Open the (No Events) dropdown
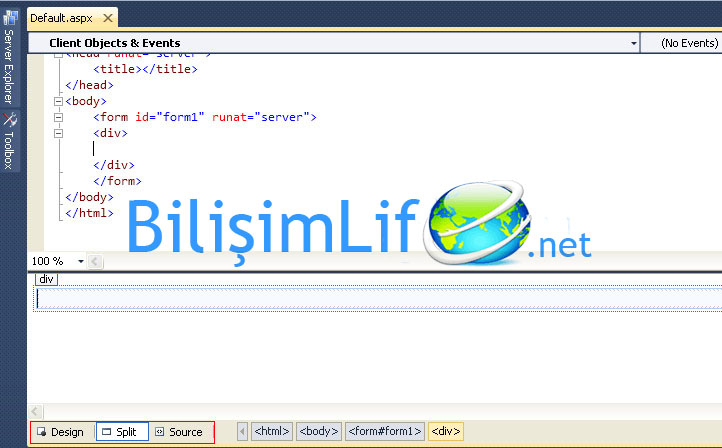 (x=691, y=43)
